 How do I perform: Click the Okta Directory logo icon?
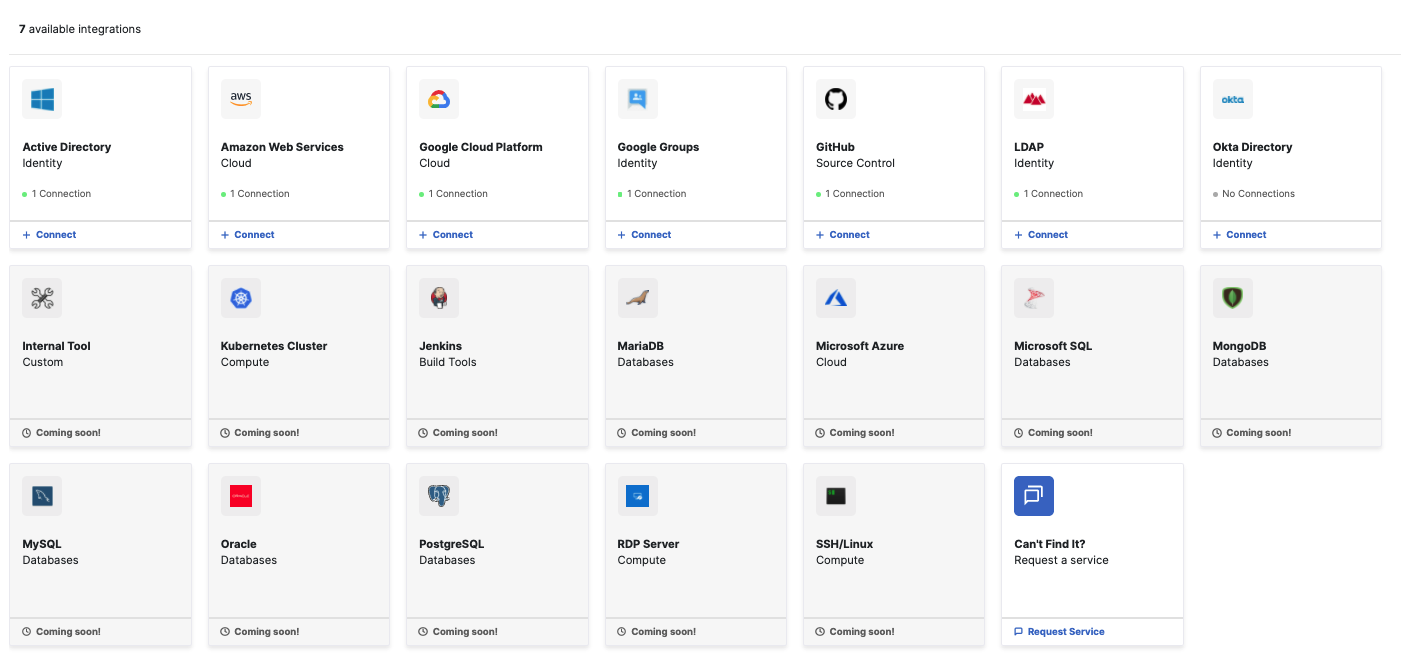point(1233,99)
